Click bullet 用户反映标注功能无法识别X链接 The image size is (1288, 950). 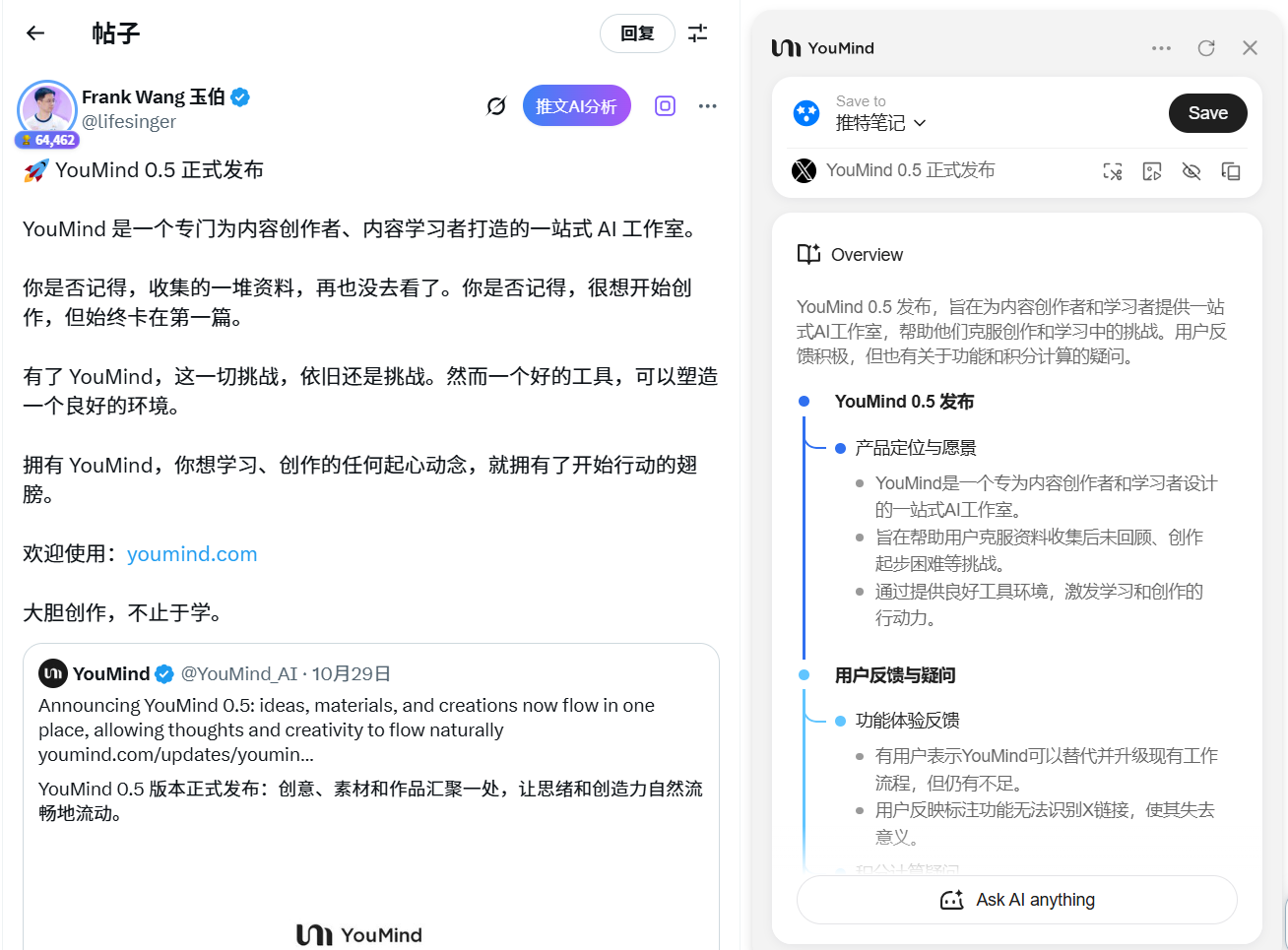pyautogui.click(x=1045, y=824)
